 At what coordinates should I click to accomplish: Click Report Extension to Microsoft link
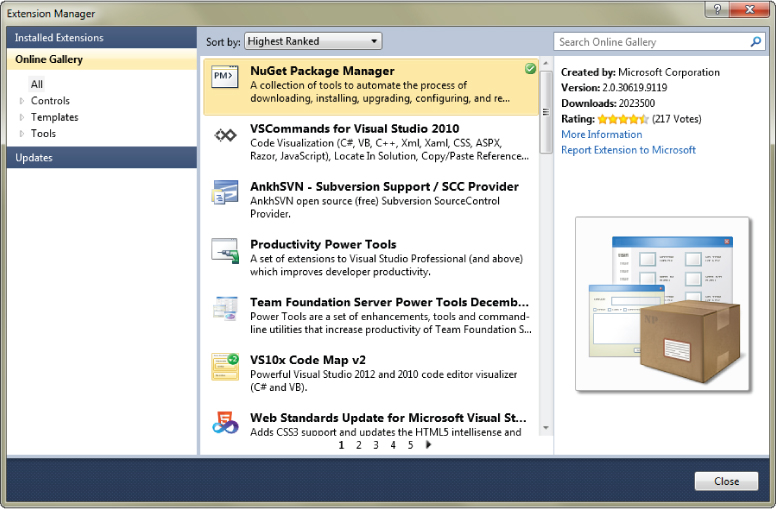click(628, 150)
